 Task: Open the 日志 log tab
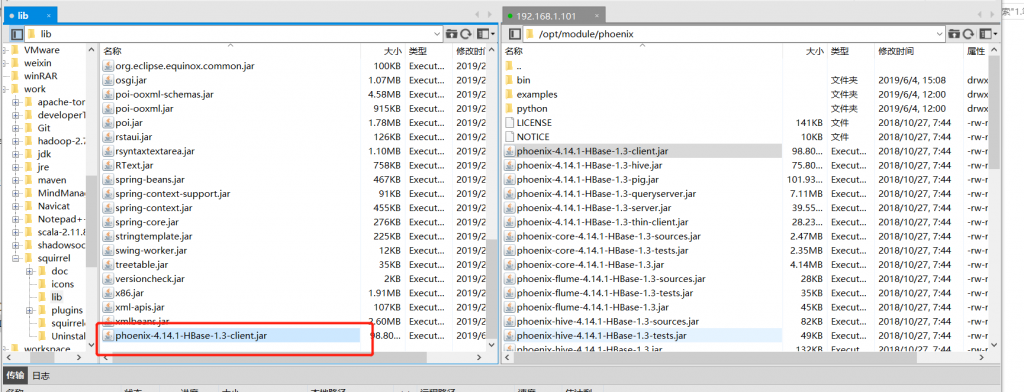pyautogui.click(x=40, y=376)
